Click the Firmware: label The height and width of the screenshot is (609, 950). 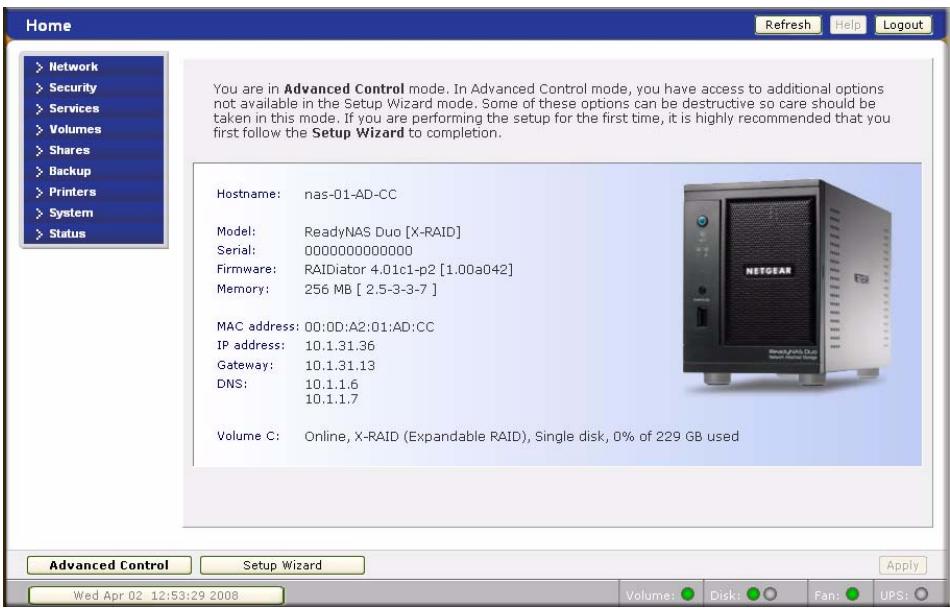point(247,269)
